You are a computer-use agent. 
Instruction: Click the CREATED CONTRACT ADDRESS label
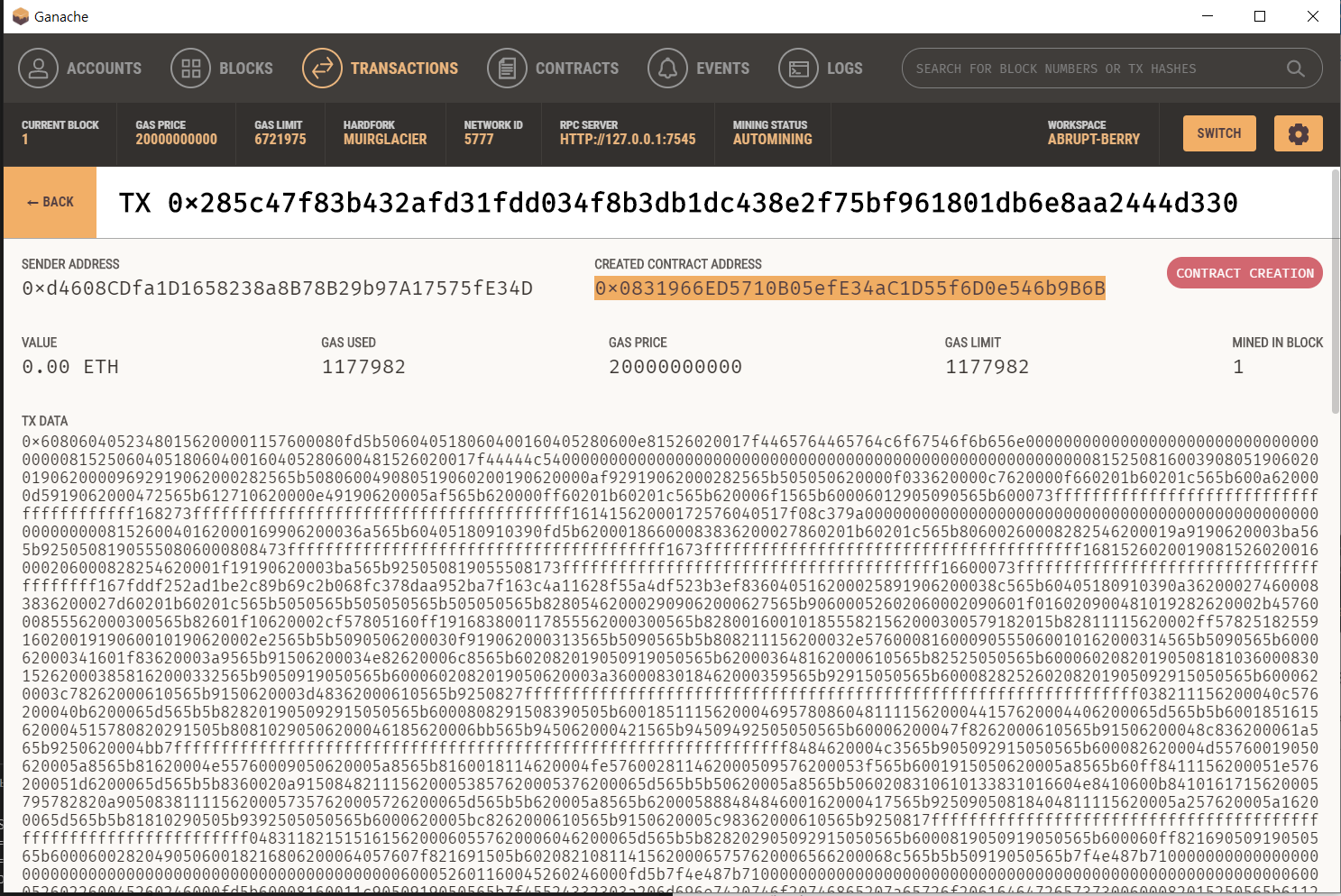678,264
